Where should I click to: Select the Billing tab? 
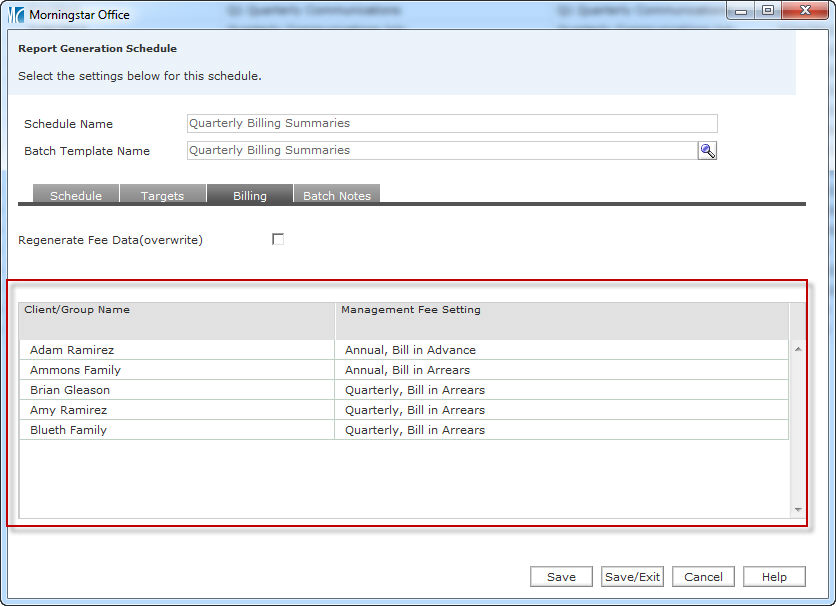pos(249,195)
